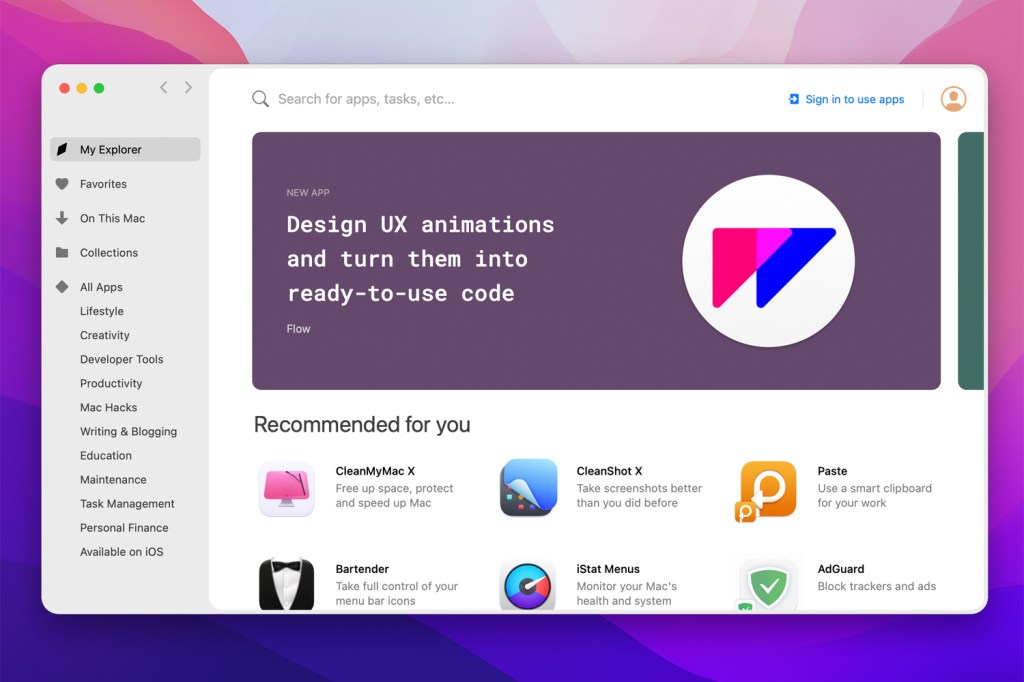Go forward with the right chevron
Screen dimensions: 1024x682
[188, 88]
